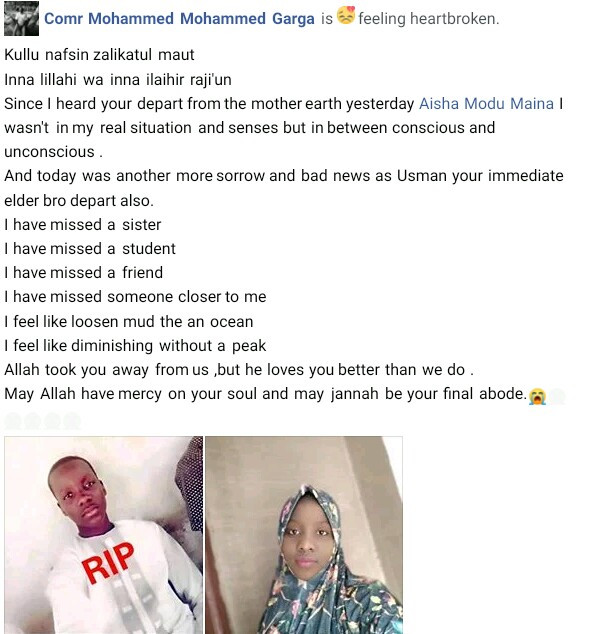The image size is (600, 634).
Task: Click the red RIP text on photo
Action: pos(108,563)
